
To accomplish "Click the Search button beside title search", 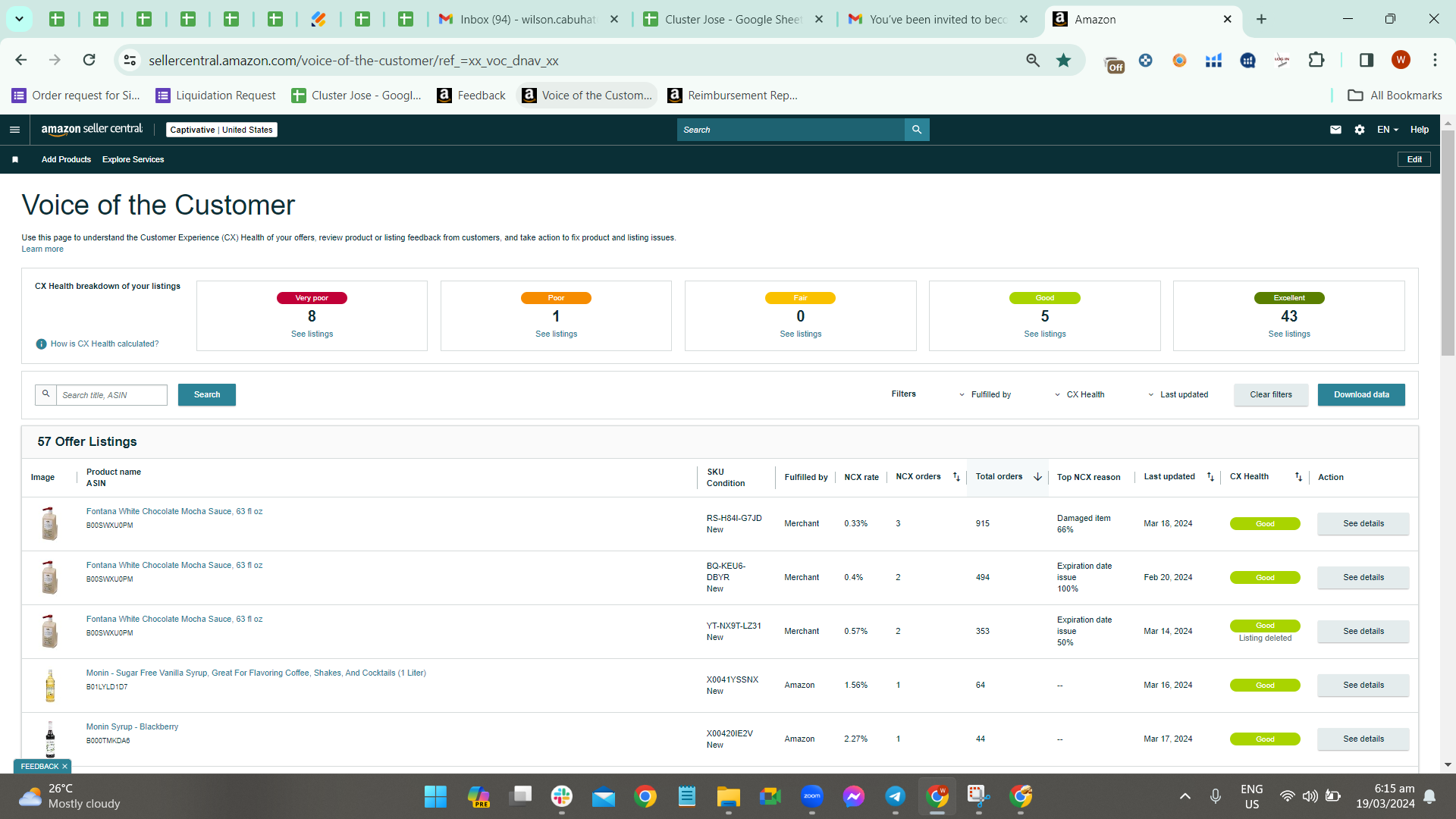I will 207,394.
